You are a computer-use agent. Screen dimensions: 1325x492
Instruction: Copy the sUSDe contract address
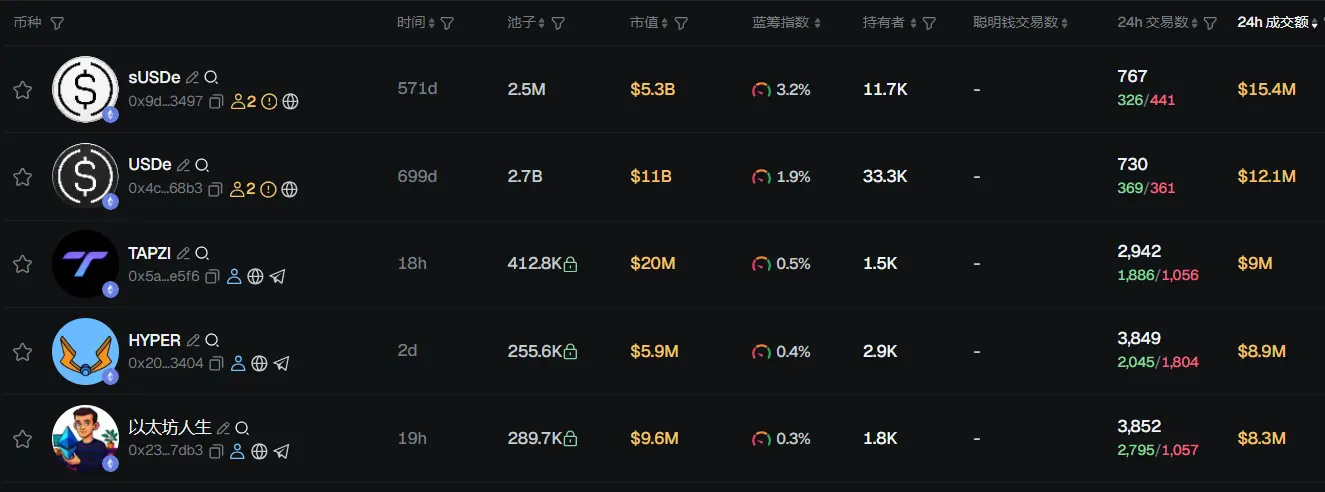pyautogui.click(x=216, y=101)
